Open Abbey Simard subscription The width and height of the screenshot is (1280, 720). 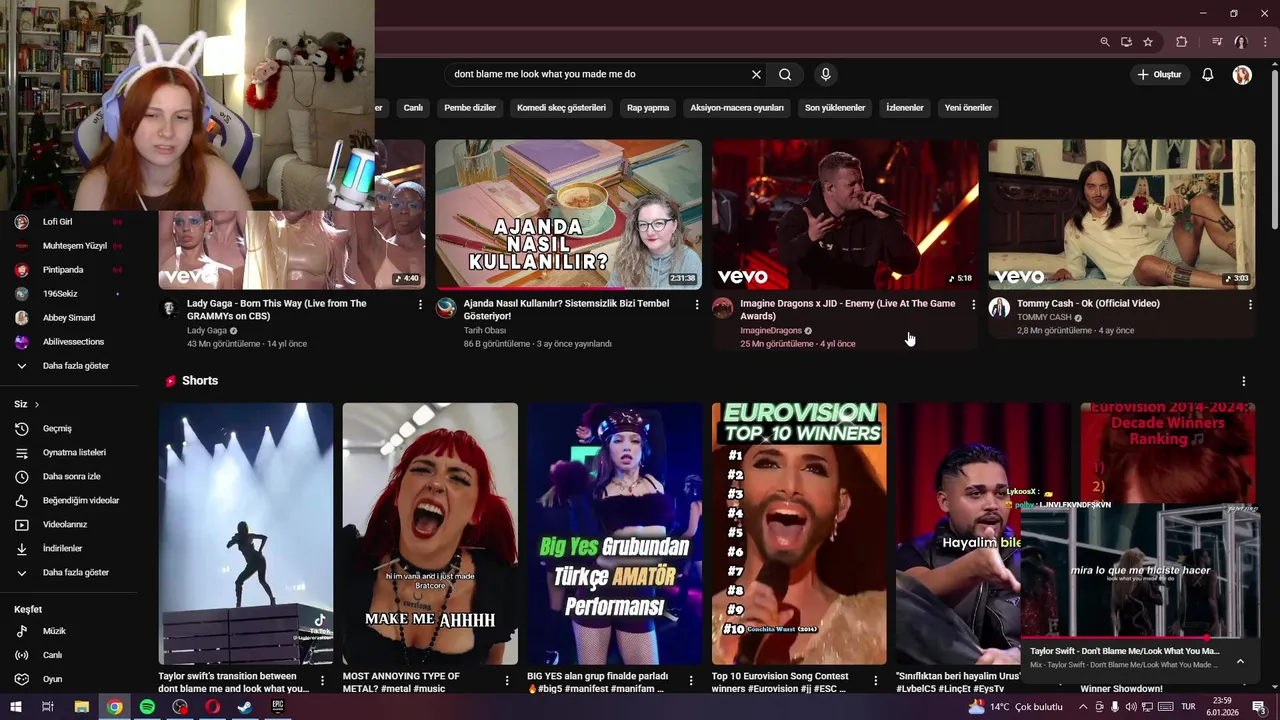pyautogui.click(x=70, y=318)
